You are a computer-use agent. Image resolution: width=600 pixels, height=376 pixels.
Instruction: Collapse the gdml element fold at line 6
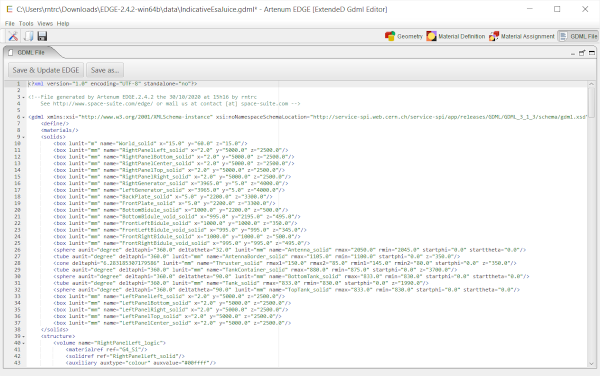(x=24, y=117)
